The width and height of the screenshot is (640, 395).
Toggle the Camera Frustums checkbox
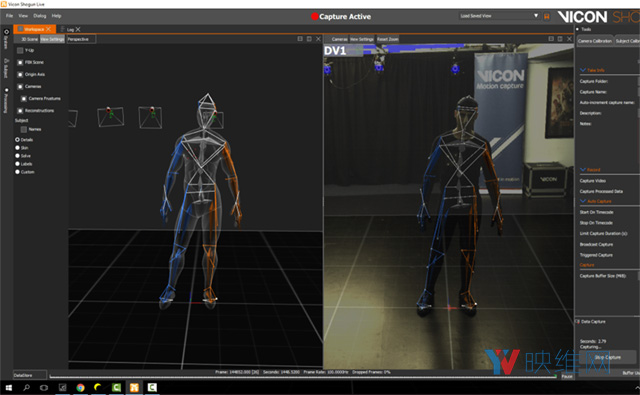tap(24, 99)
